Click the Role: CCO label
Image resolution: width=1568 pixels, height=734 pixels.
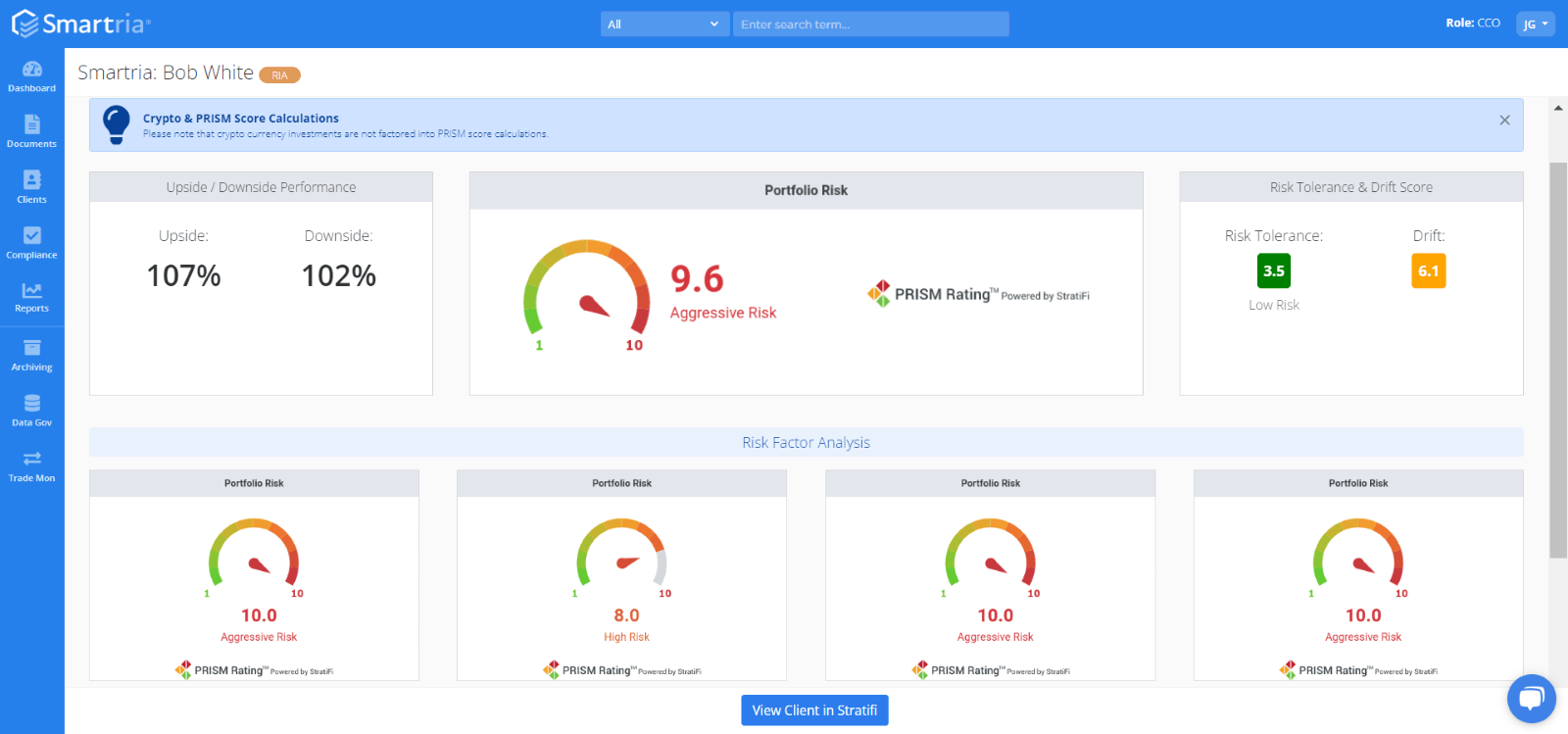coord(1473,23)
